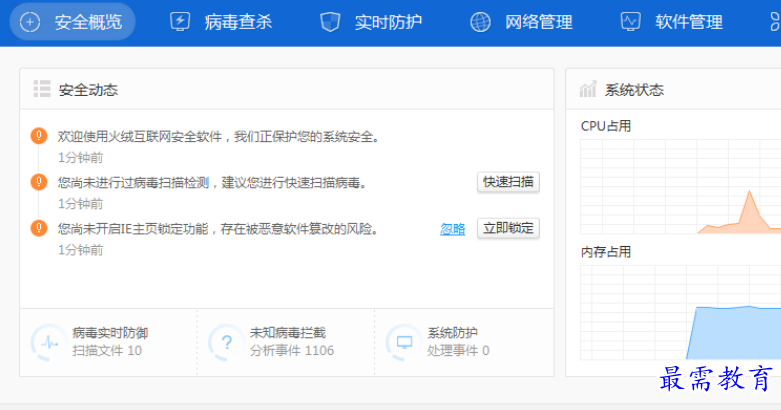Open the 安全概览 tab
This screenshot has width=781, height=410.
click(72, 22)
